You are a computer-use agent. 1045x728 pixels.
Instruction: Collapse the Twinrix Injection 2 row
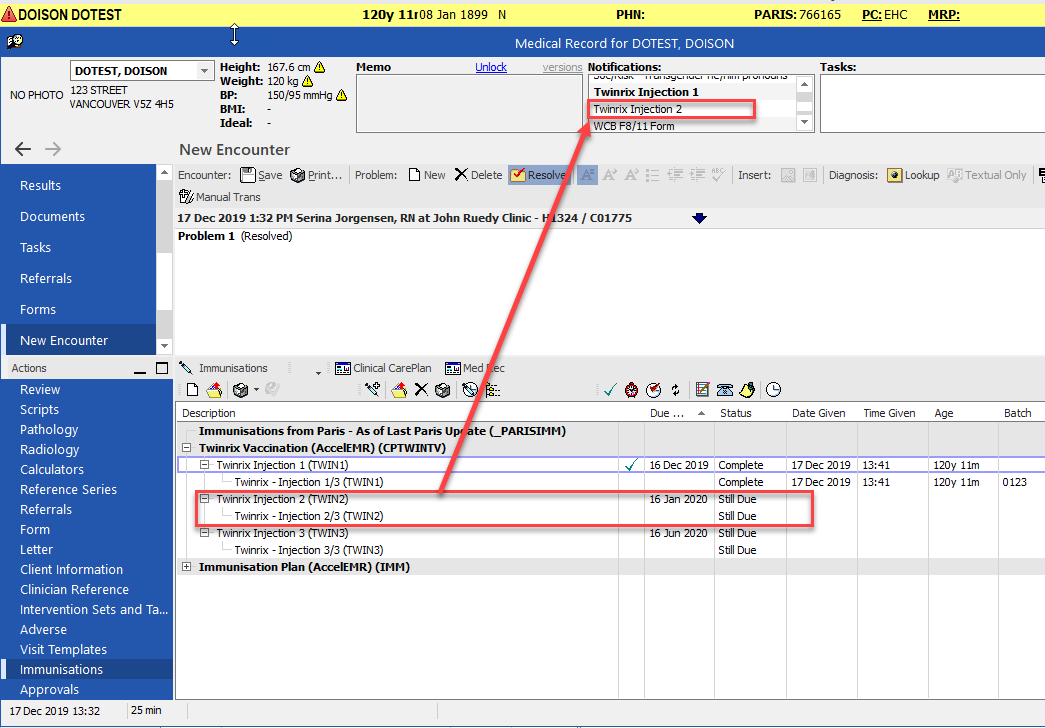205,499
